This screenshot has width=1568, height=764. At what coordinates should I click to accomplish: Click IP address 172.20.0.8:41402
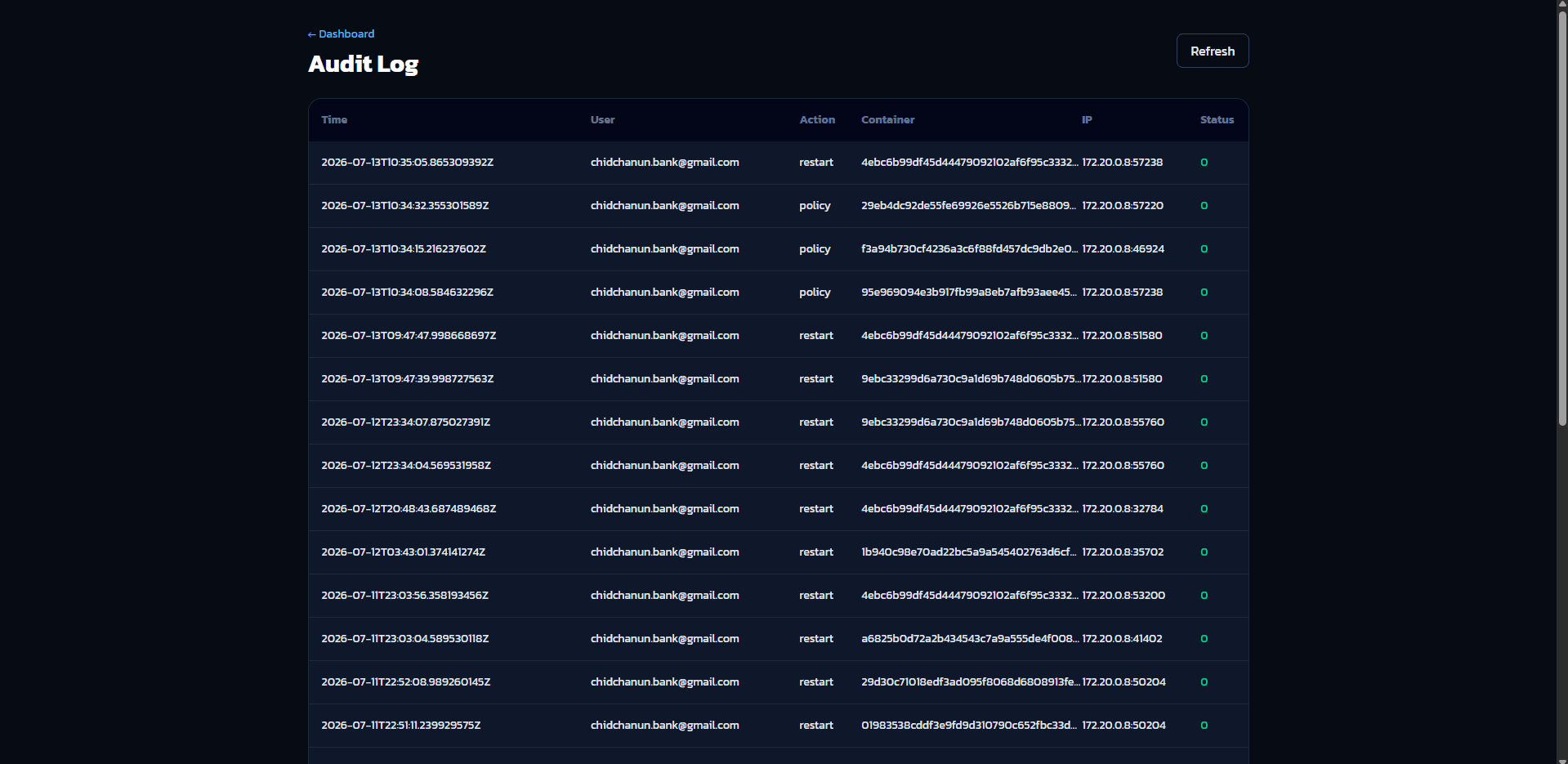tap(1122, 639)
